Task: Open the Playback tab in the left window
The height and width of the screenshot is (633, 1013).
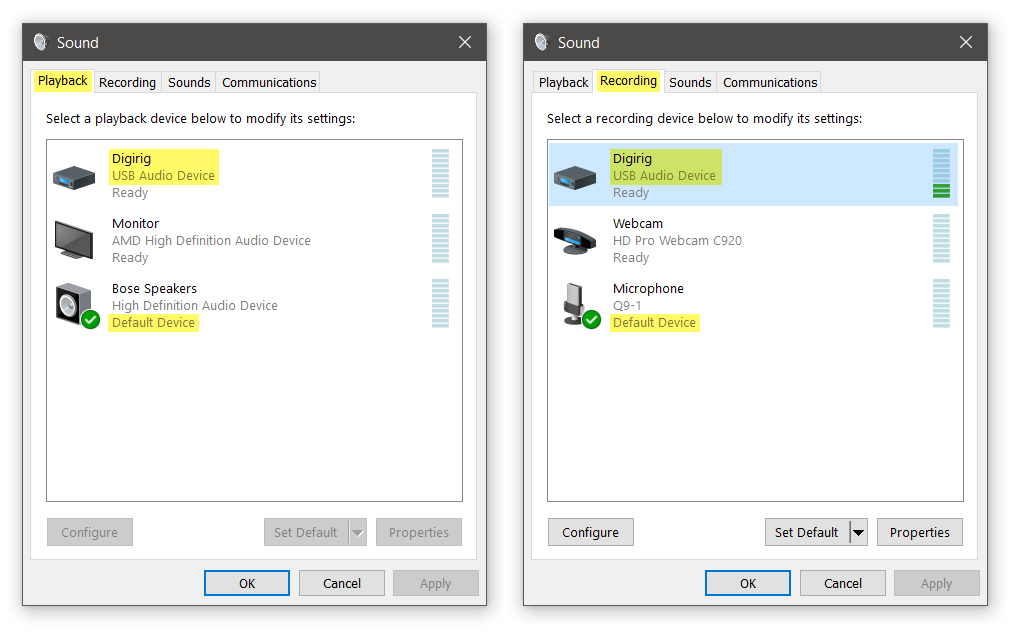Action: coord(63,81)
